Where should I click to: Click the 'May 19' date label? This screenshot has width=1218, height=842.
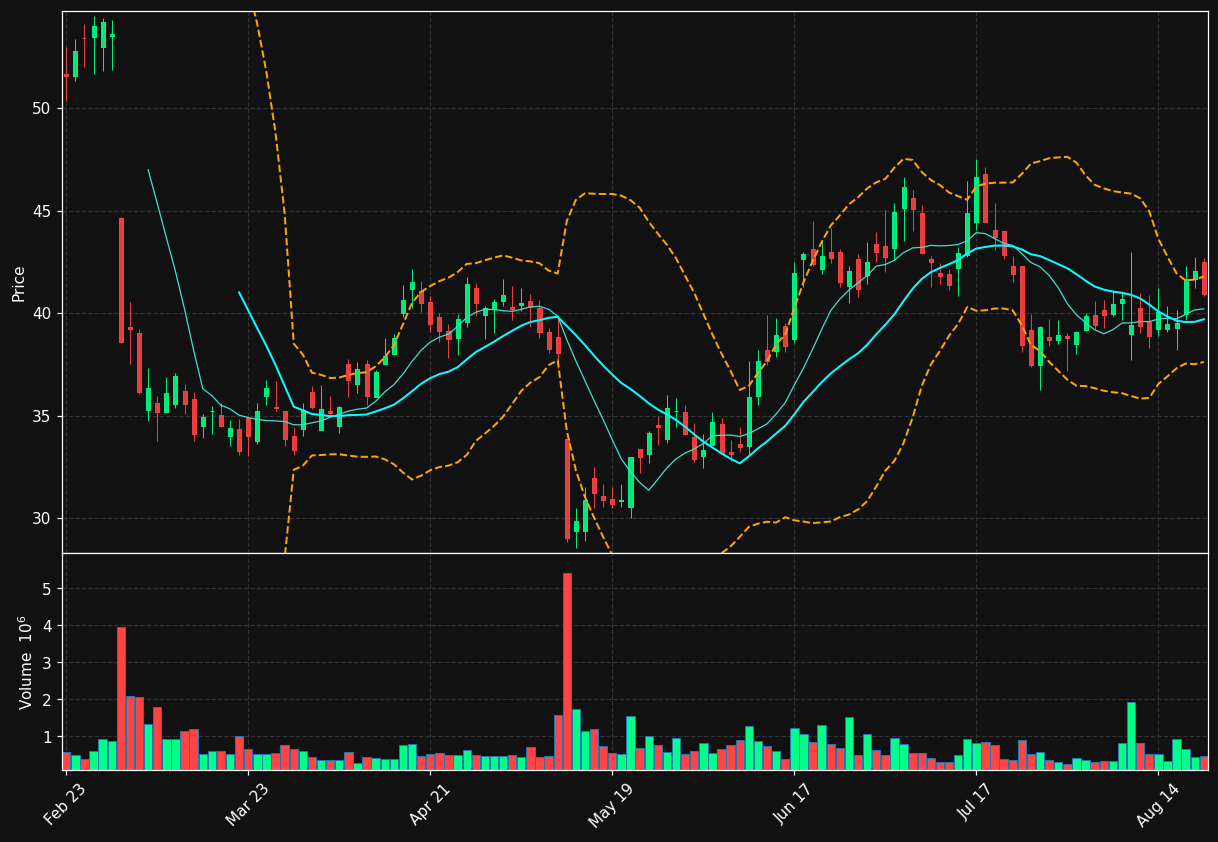611,805
